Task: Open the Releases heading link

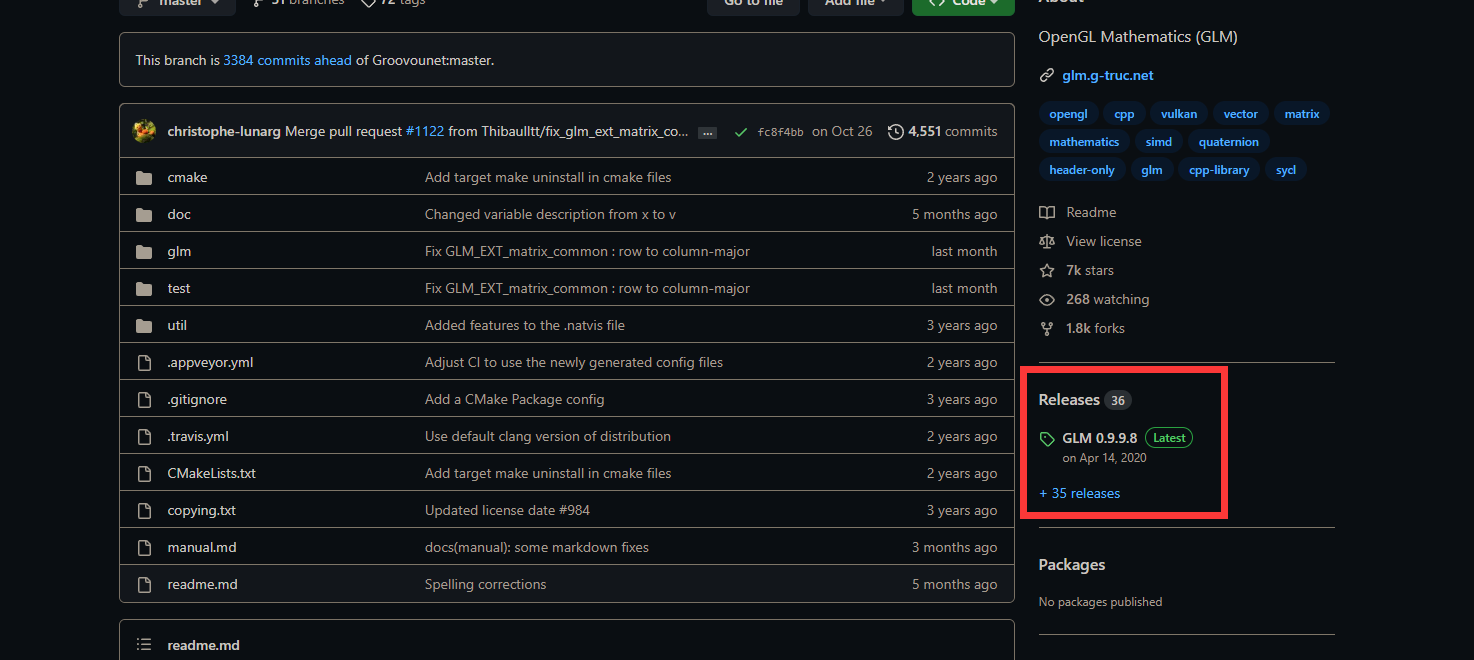Action: click(x=1069, y=399)
